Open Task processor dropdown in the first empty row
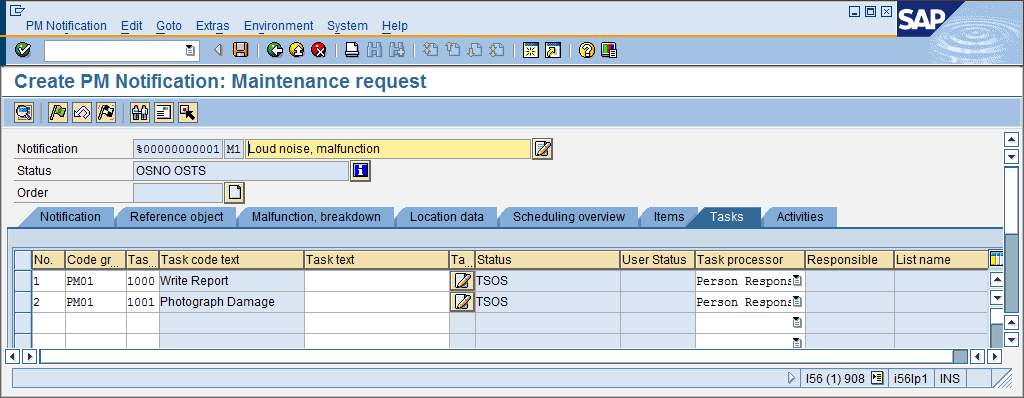This screenshot has width=1024, height=398. (x=797, y=322)
